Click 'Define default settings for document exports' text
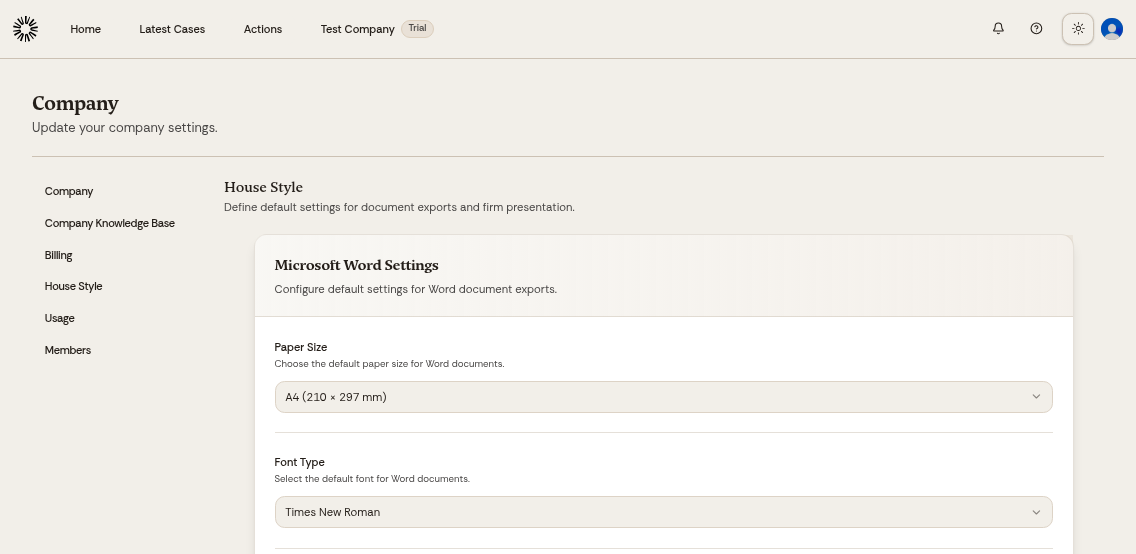The image size is (1136, 554). click(399, 207)
